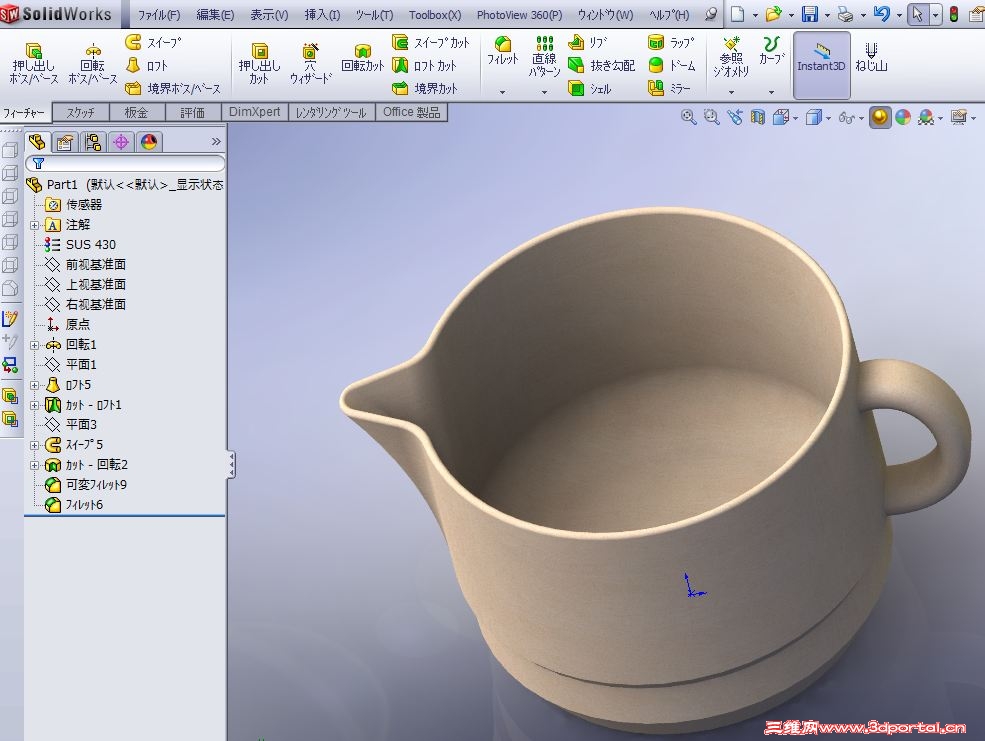The width and height of the screenshot is (985, 741).
Task: Switch to the スケッチ tab
Action: [80, 112]
